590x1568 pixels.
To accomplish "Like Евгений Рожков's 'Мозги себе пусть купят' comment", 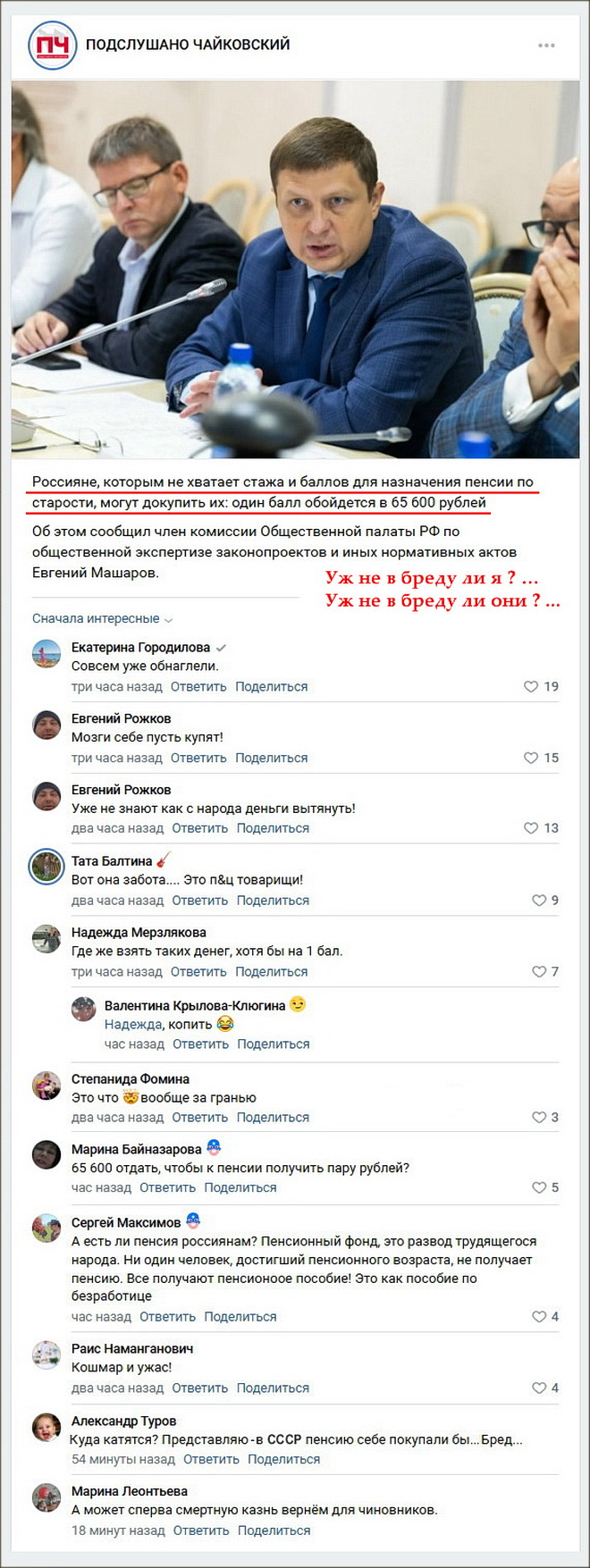I will click(531, 758).
